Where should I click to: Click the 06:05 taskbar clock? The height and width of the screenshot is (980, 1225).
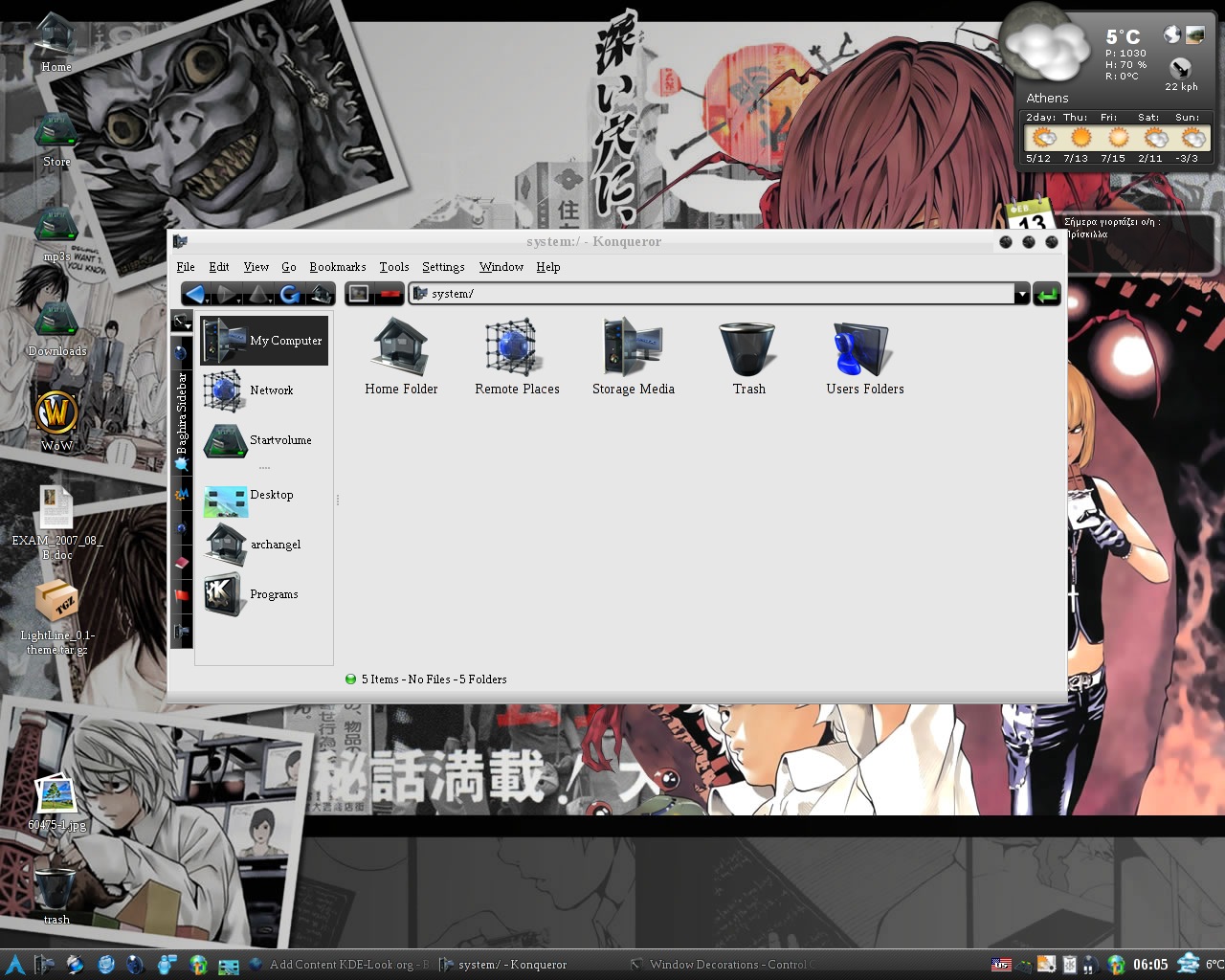tap(1150, 965)
